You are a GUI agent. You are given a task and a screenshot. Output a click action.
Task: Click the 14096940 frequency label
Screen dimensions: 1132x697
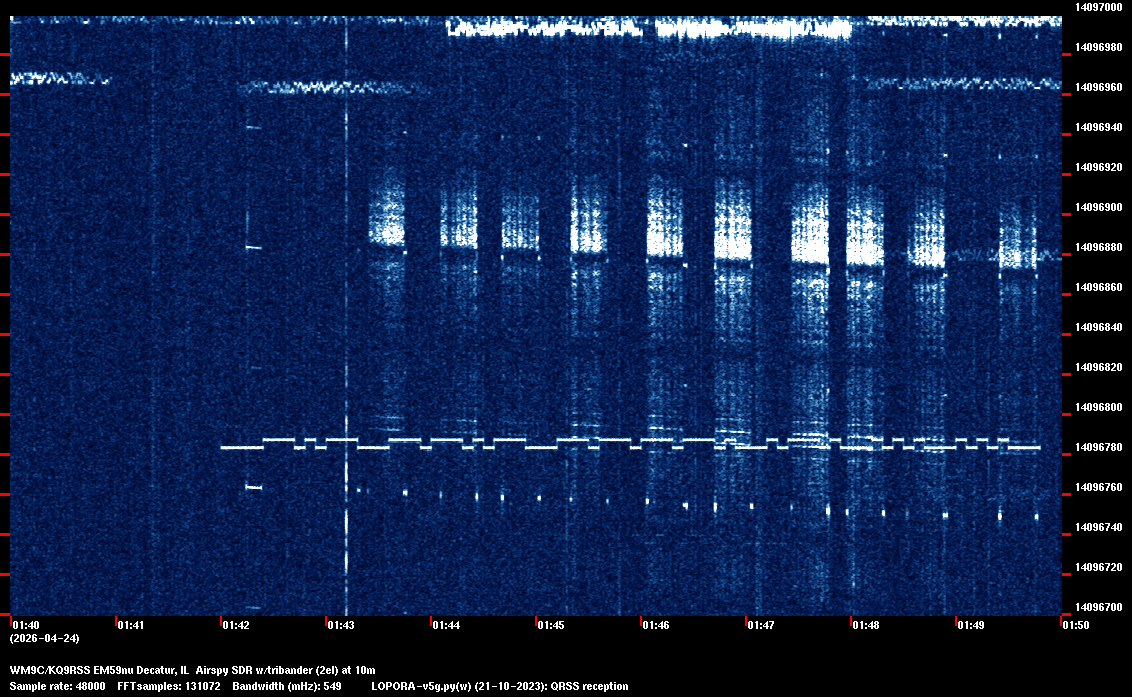(x=1099, y=127)
